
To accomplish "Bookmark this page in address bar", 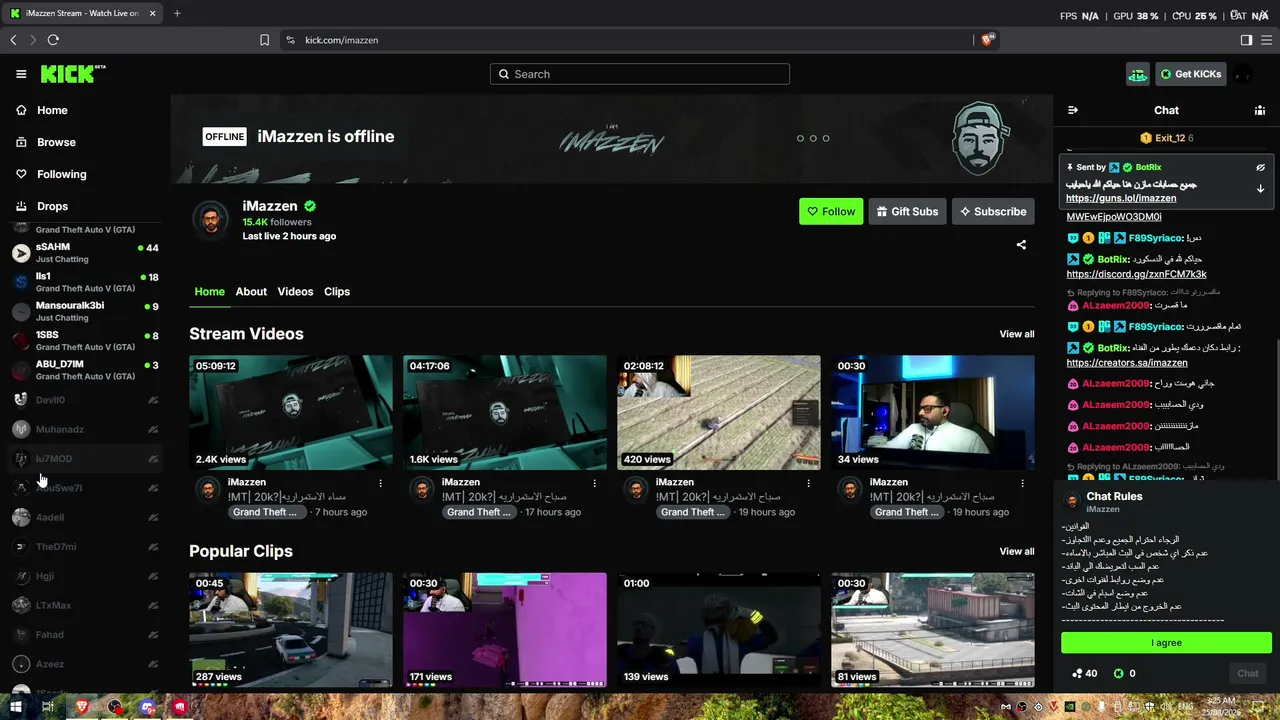I will coord(264,40).
